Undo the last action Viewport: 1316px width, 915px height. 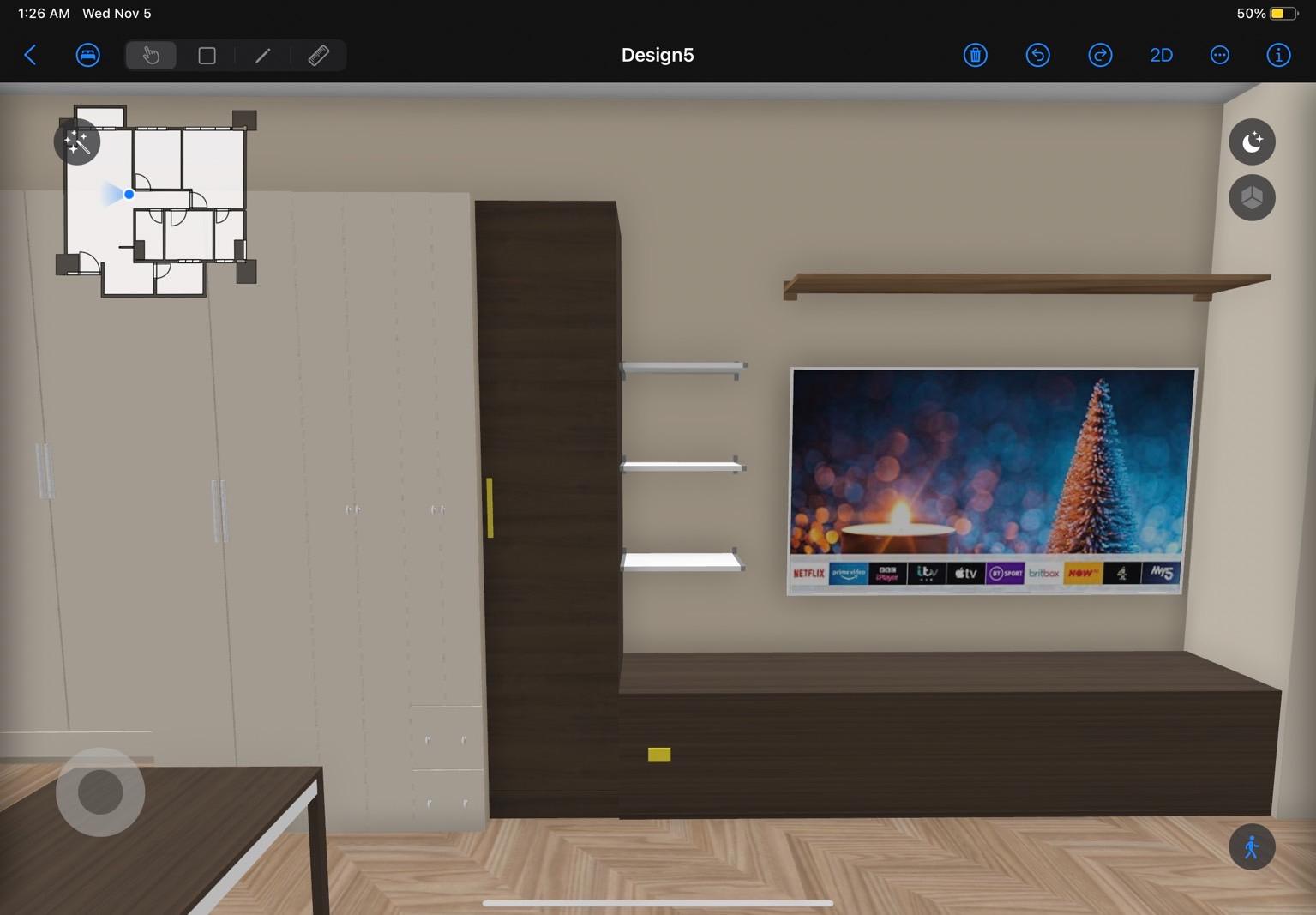(x=1037, y=56)
